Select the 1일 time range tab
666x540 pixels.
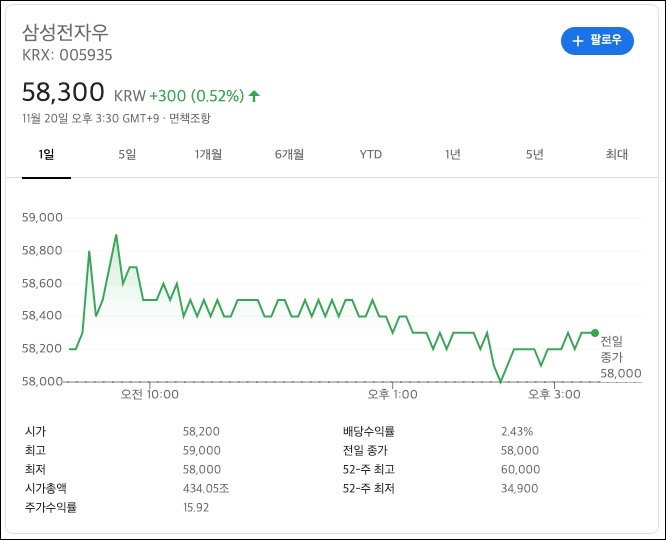pyautogui.click(x=46, y=154)
